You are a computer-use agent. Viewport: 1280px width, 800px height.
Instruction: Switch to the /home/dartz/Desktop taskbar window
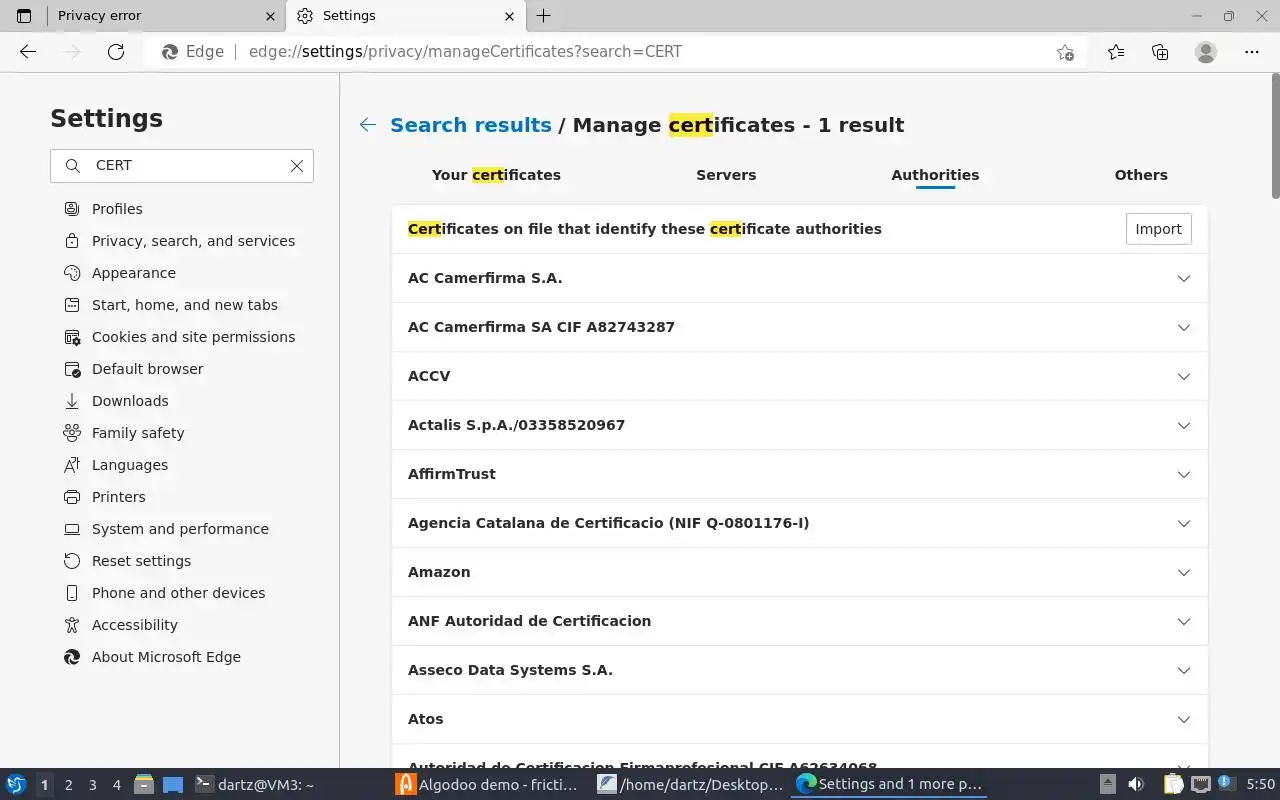coord(690,785)
